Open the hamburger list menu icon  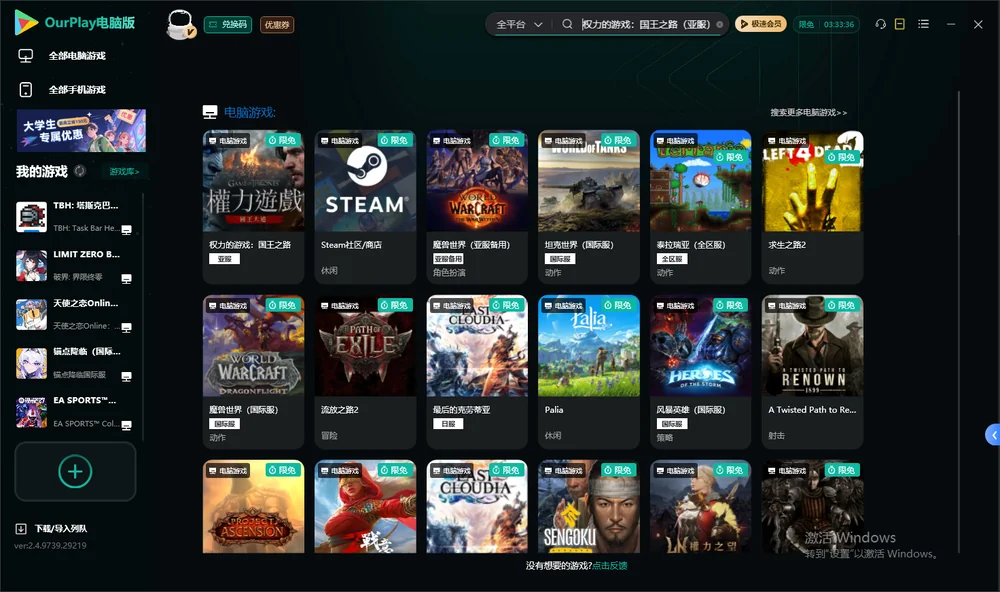coord(923,24)
